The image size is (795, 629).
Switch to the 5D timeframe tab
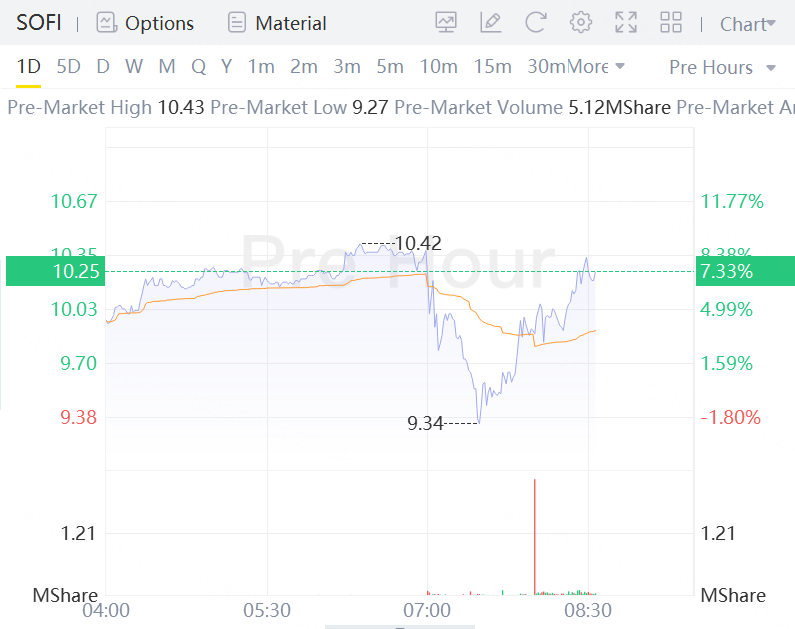(68, 67)
